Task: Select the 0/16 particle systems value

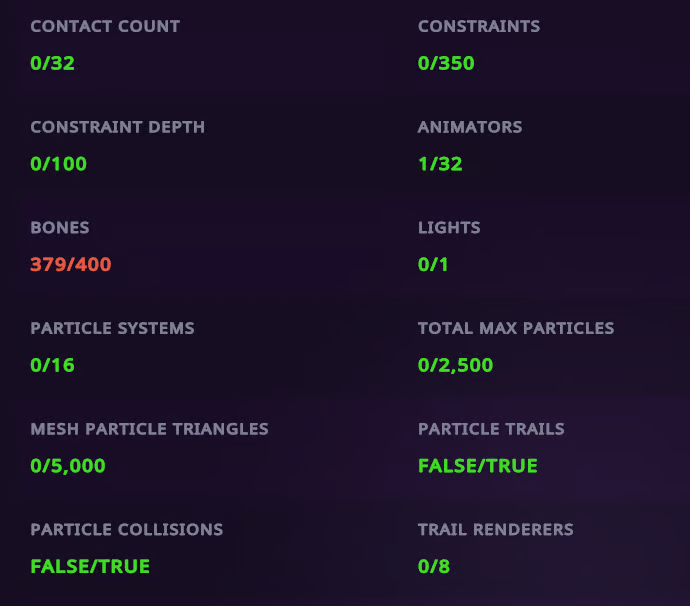Action: click(x=52, y=365)
